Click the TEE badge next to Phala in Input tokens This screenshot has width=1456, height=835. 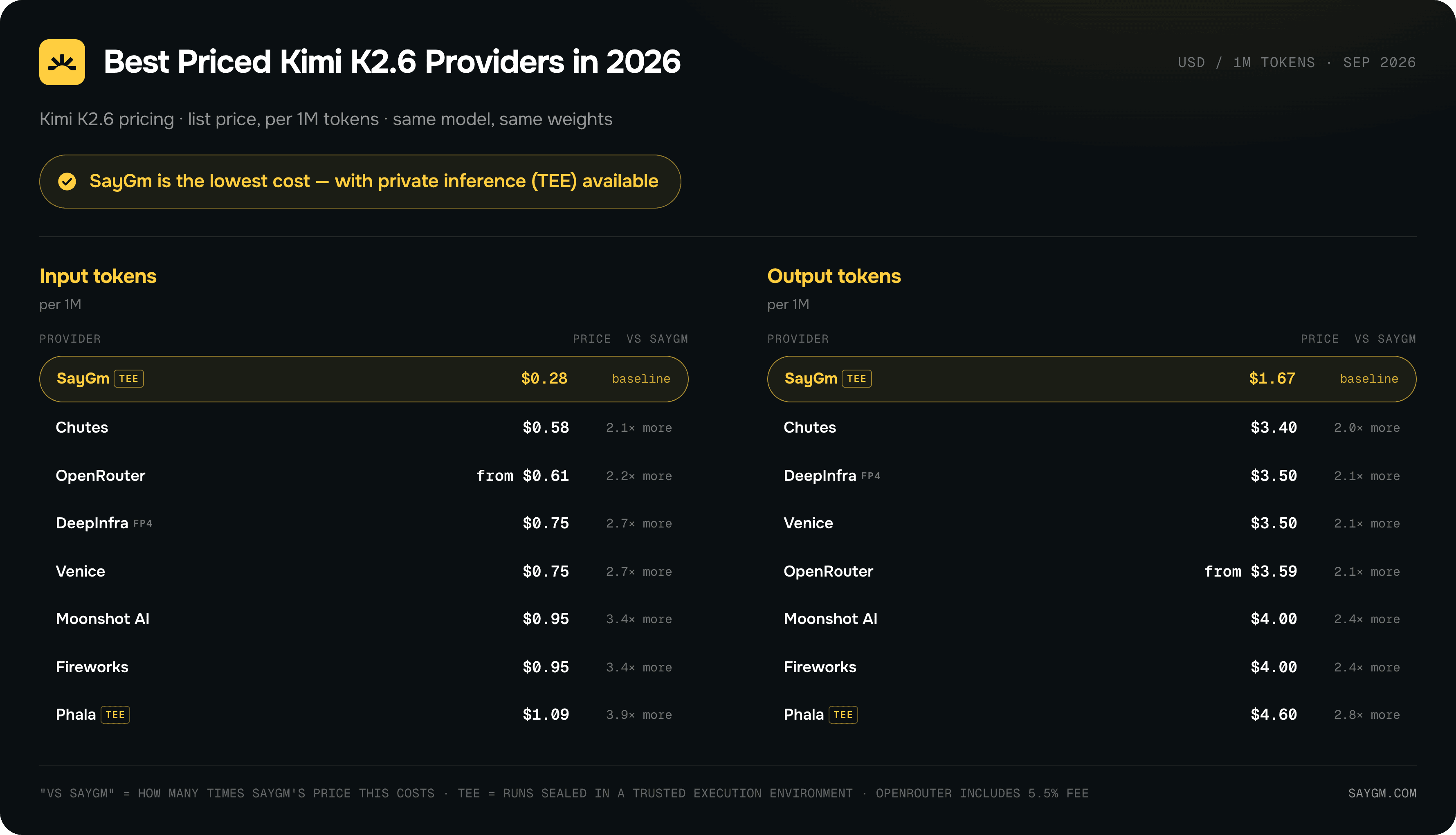pos(115,714)
